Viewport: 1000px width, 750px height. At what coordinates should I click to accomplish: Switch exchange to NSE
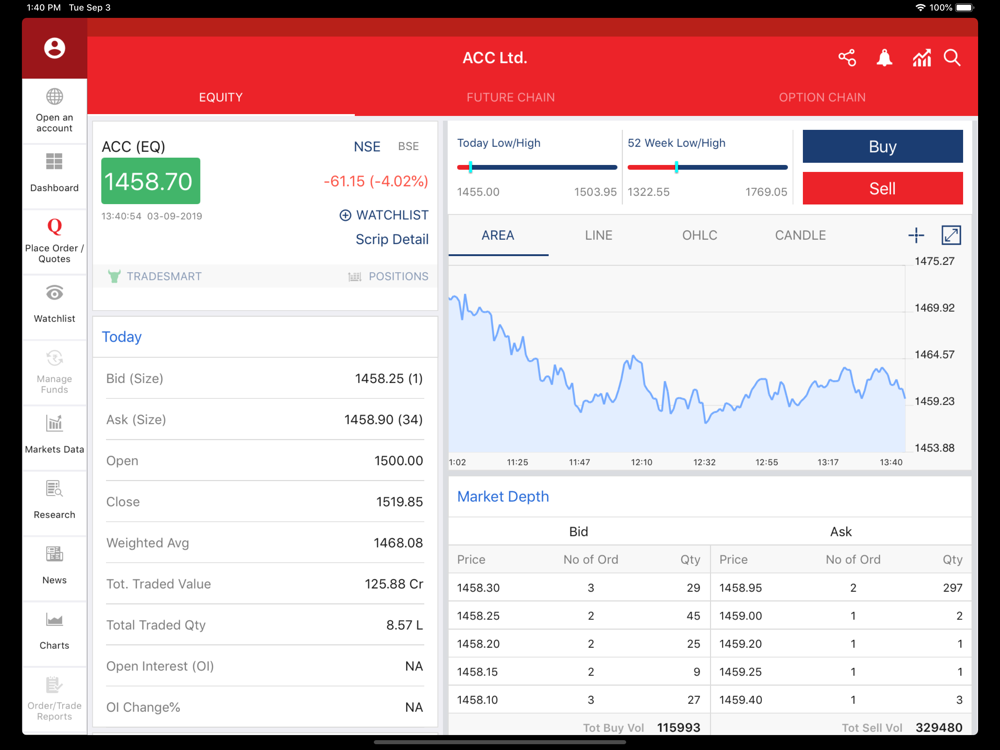pos(367,147)
